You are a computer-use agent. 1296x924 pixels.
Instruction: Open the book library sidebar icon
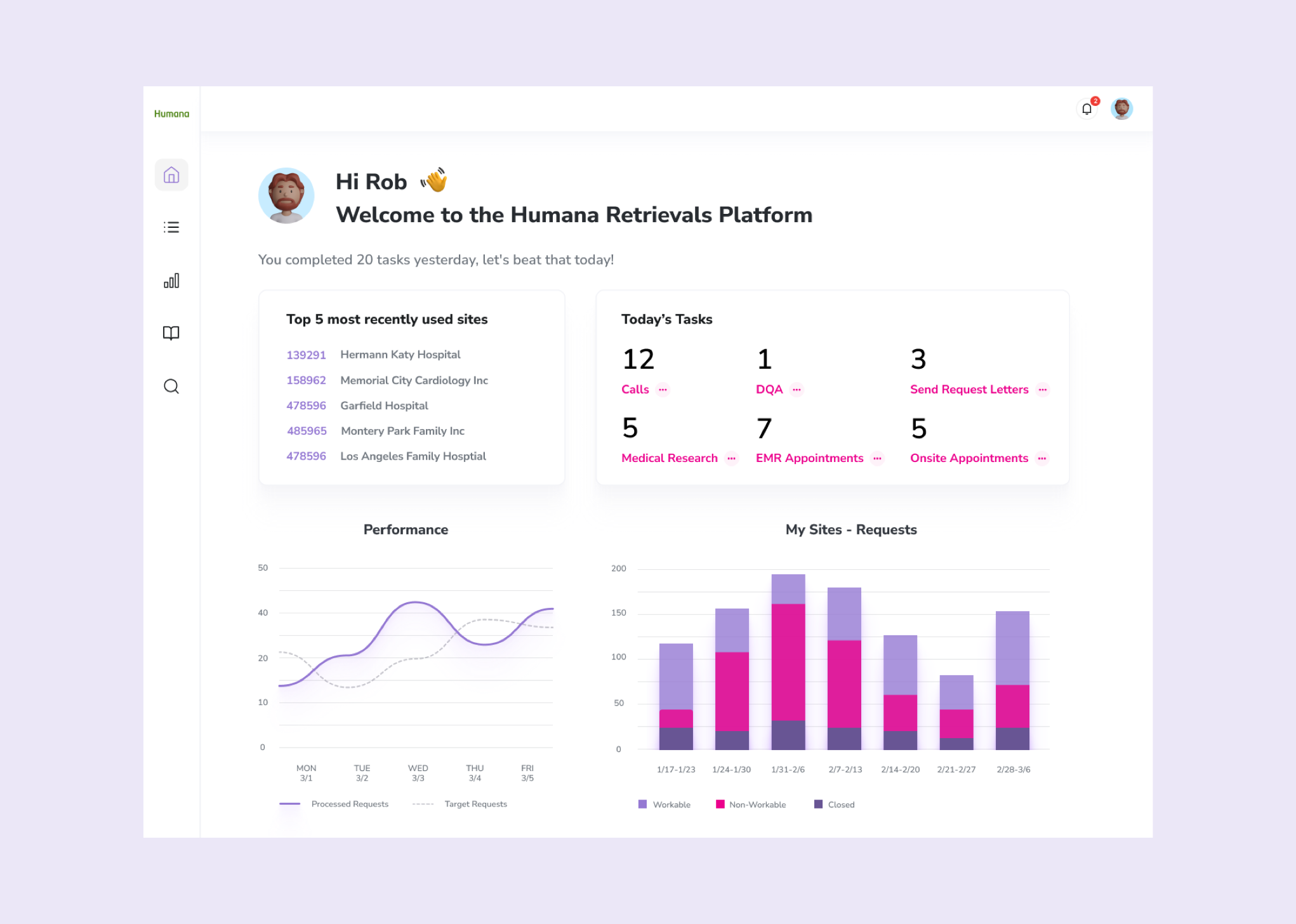point(171,333)
